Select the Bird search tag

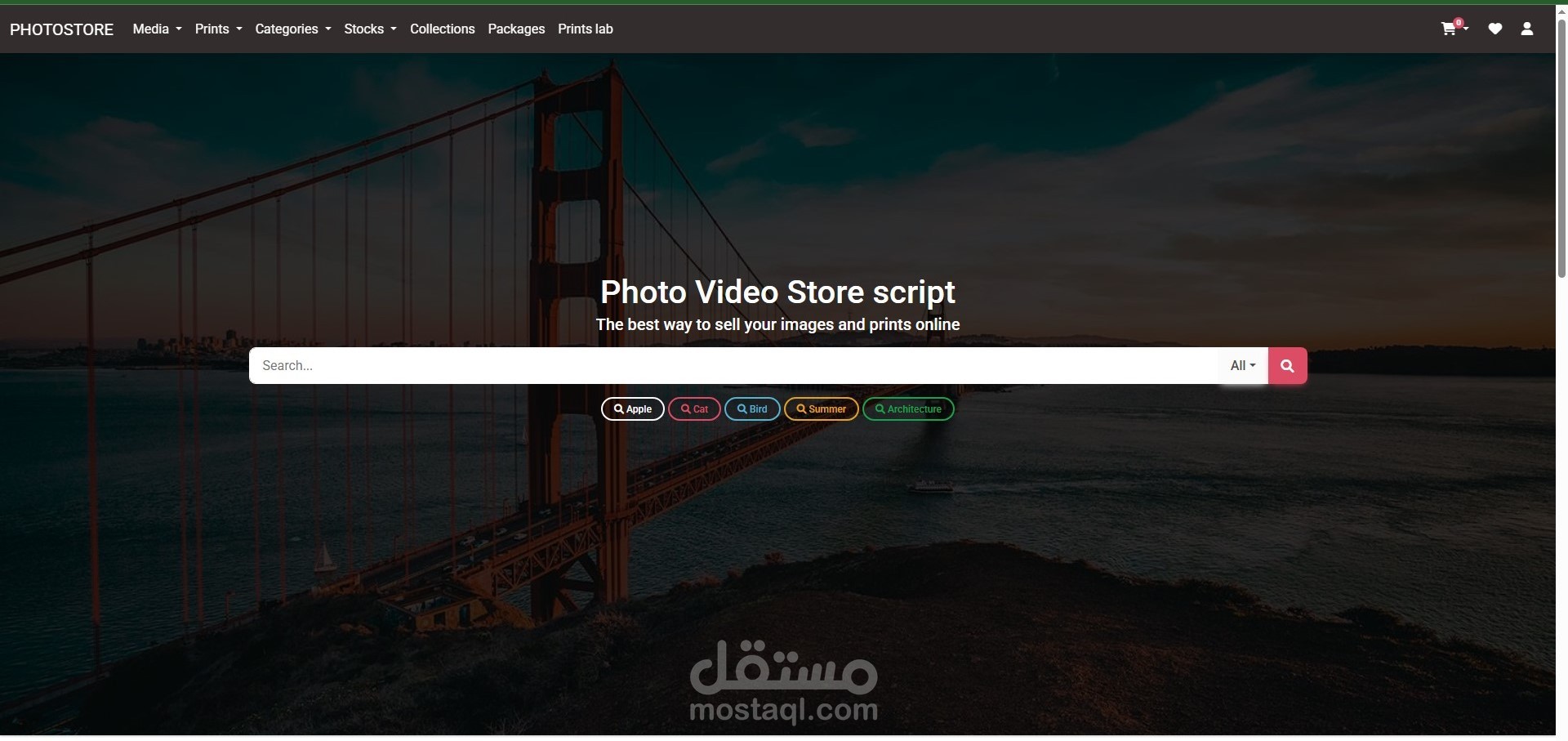(752, 409)
